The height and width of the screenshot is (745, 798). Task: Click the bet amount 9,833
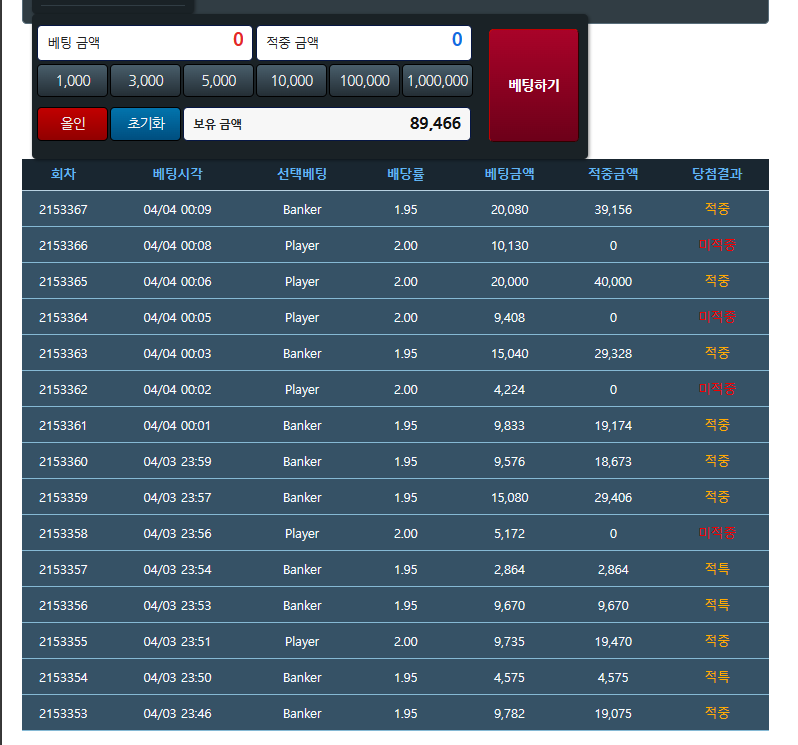click(x=509, y=426)
